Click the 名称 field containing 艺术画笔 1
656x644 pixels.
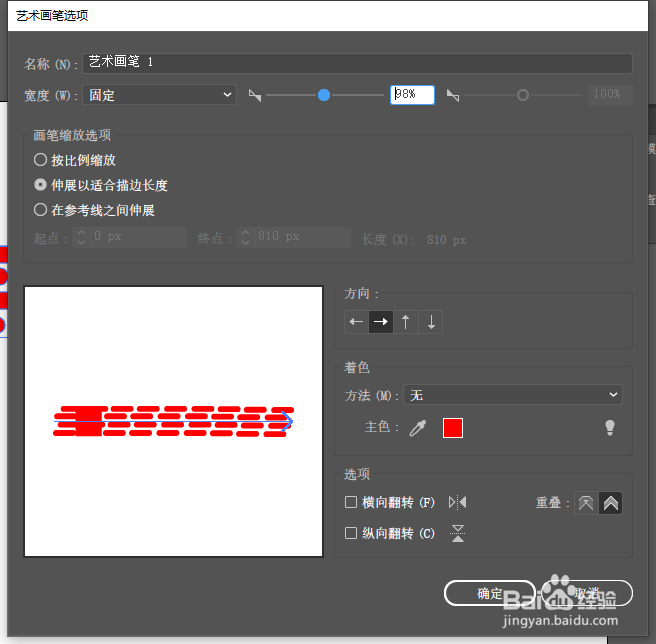coord(357,63)
